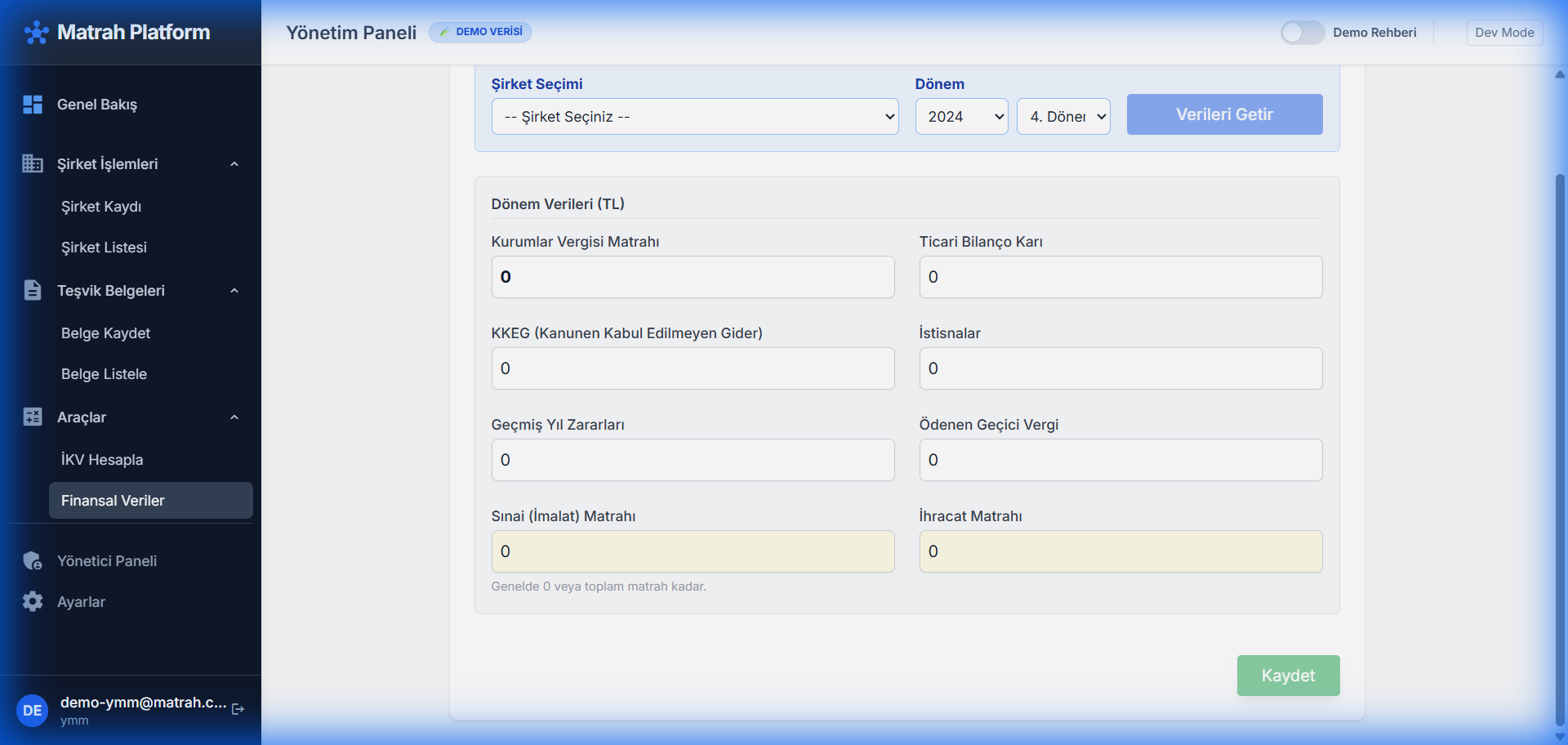
Task: Collapse the Teşvik Belgeleri section chevron
Action: (234, 291)
